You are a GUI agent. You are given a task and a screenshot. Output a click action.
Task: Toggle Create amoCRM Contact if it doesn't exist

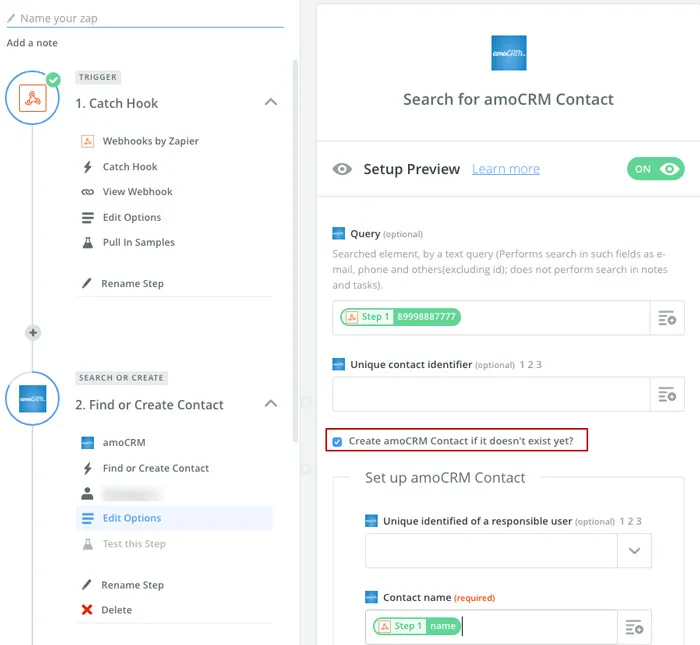pos(337,442)
